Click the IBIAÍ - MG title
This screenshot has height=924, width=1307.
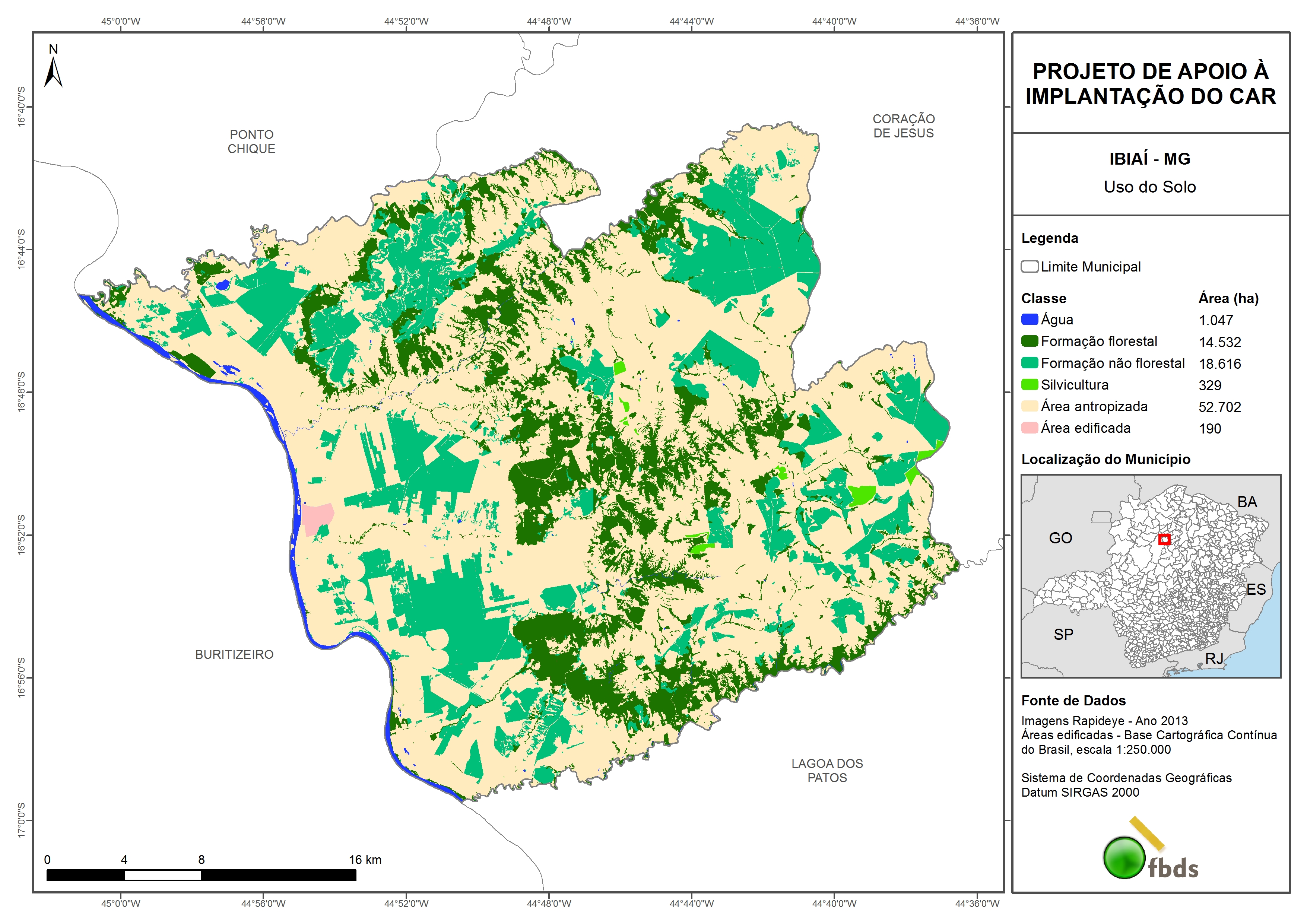pyautogui.click(x=1149, y=159)
